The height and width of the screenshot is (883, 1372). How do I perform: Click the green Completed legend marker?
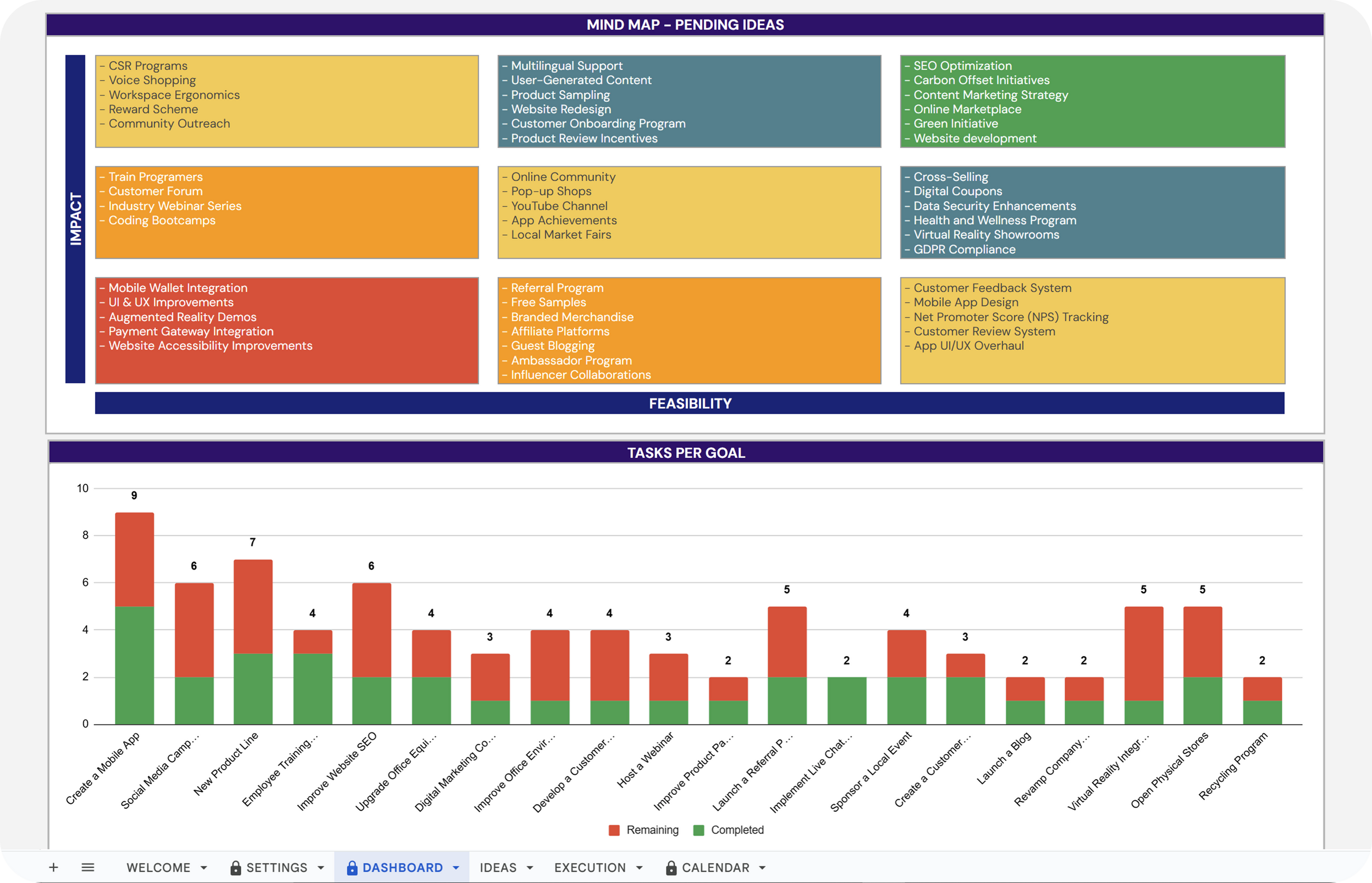click(698, 830)
